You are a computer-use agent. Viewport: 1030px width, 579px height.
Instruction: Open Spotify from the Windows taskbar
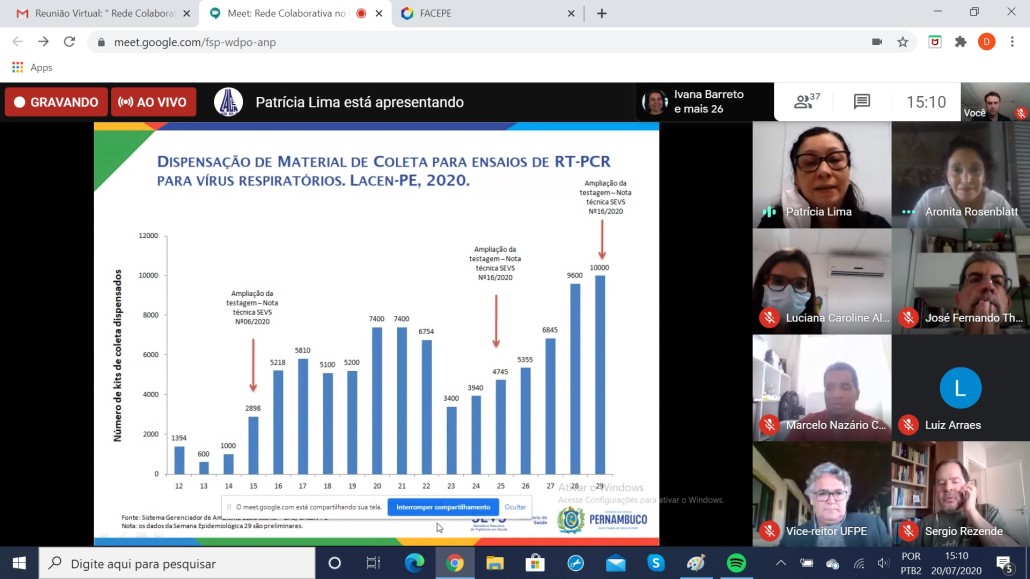point(736,563)
